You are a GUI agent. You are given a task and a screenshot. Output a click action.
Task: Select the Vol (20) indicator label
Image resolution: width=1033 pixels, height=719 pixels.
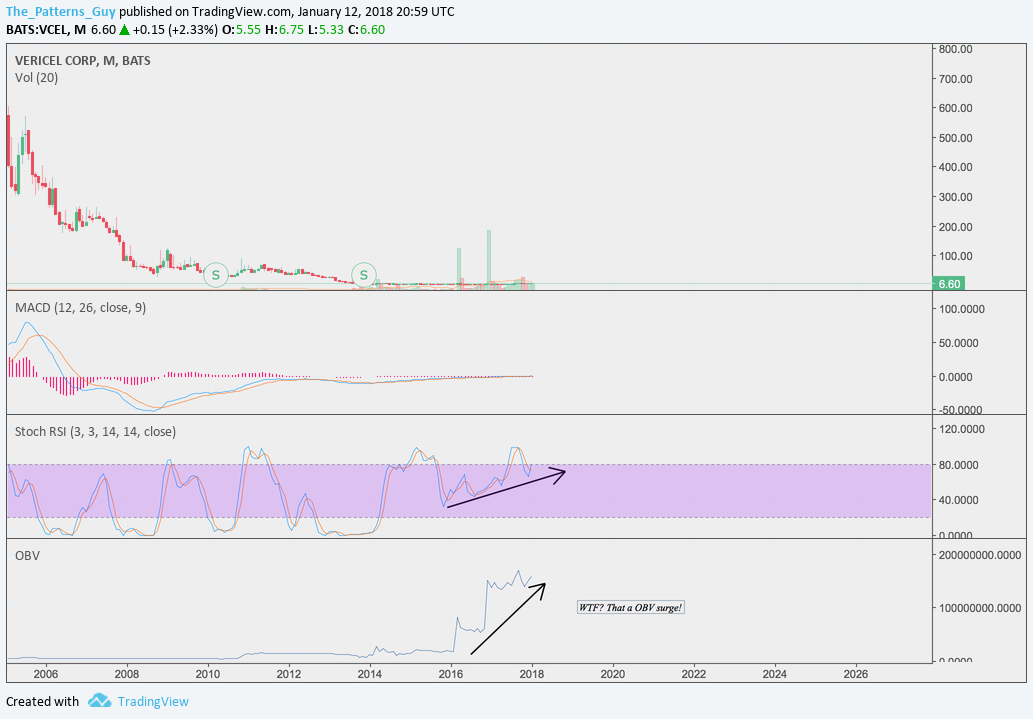(36, 78)
